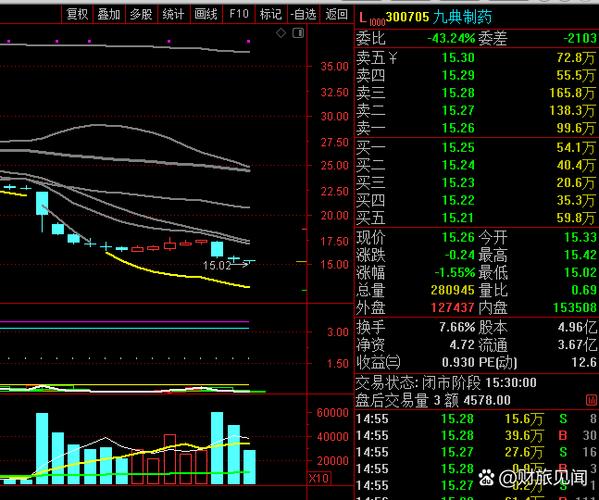The height and width of the screenshot is (500, 599).
Task: Open the 统计 statistics tool
Action: (x=173, y=14)
